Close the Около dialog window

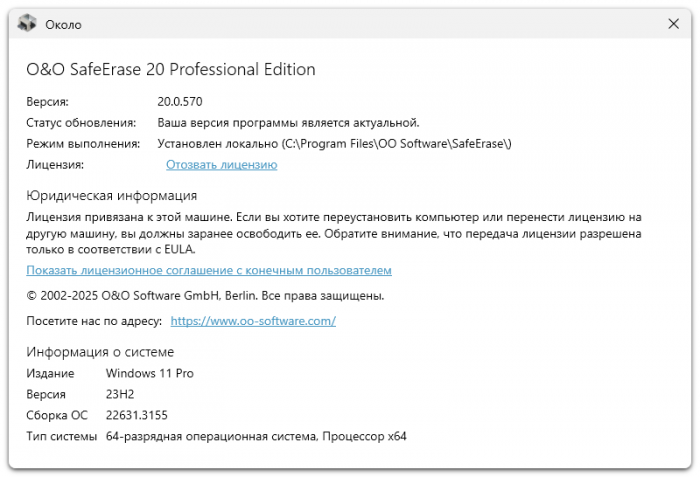point(673,24)
